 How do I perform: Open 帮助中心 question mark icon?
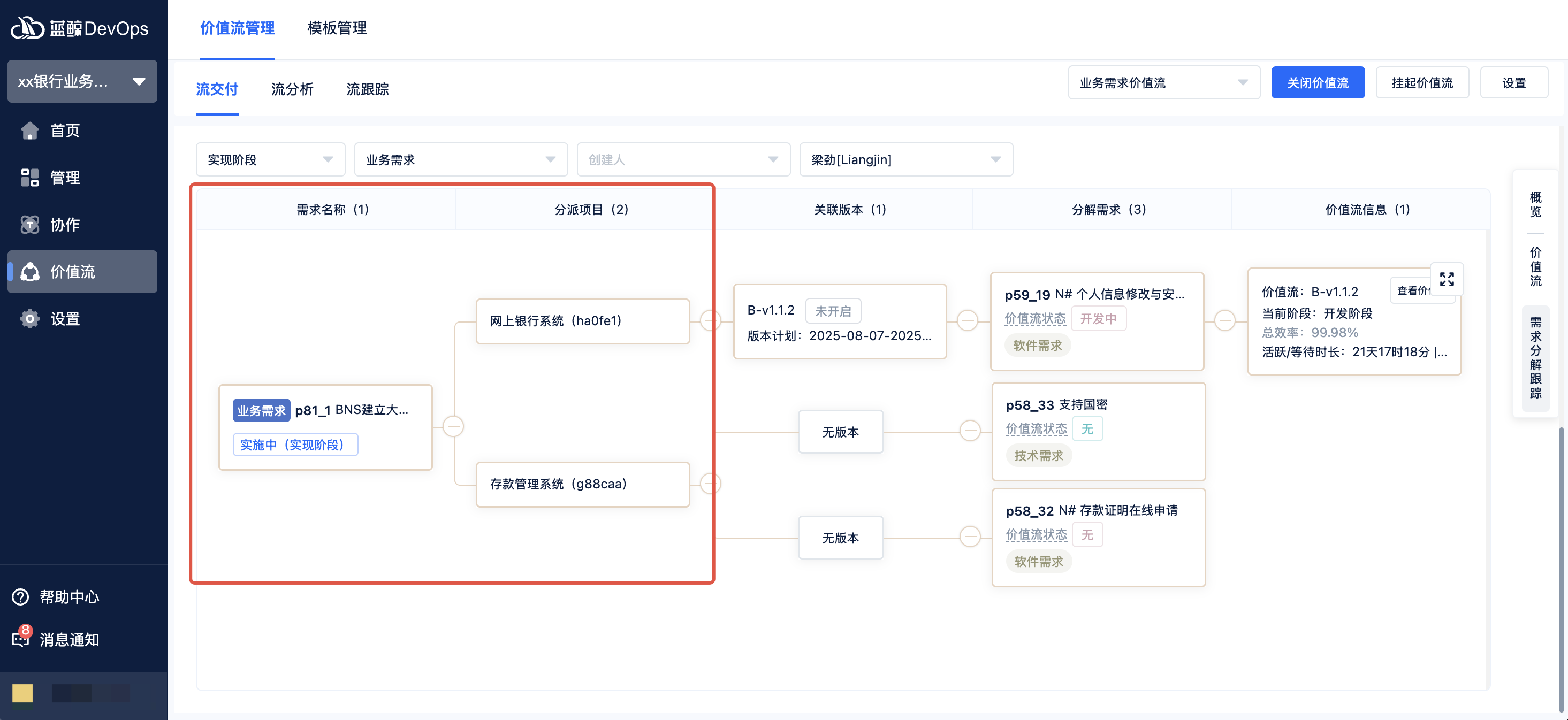21,596
